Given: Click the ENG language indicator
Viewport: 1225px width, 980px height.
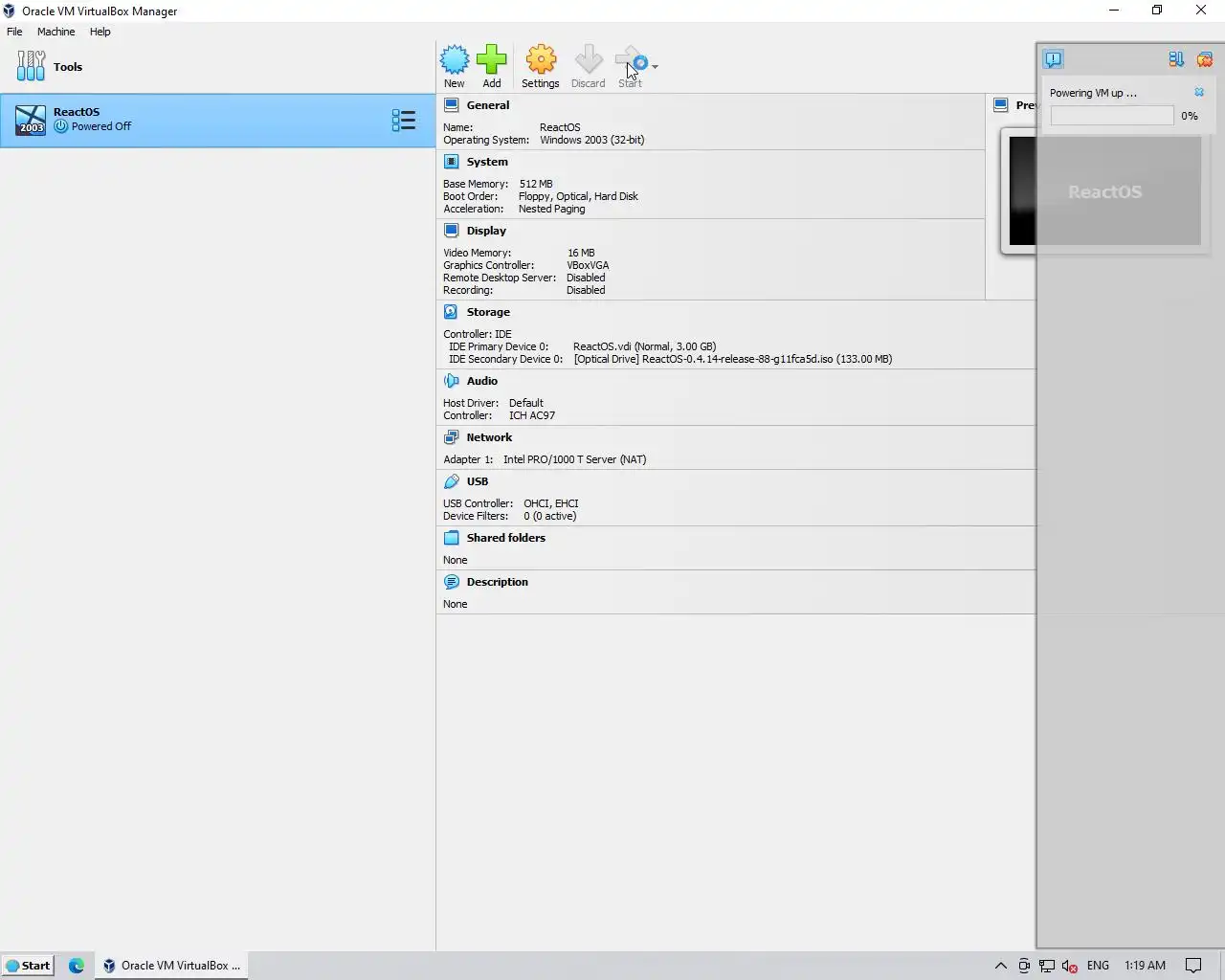Looking at the screenshot, I should pyautogui.click(x=1099, y=966).
